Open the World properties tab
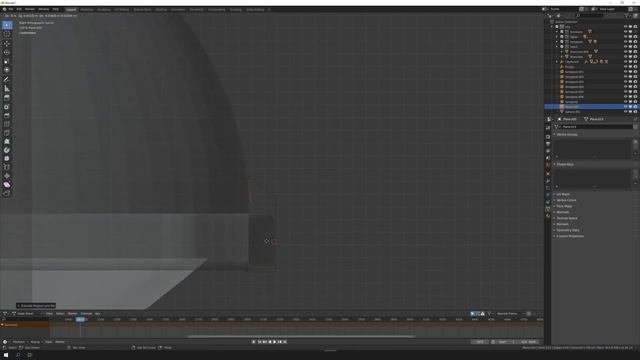Image resolution: width=640 pixels, height=360 pixels. [x=548, y=165]
